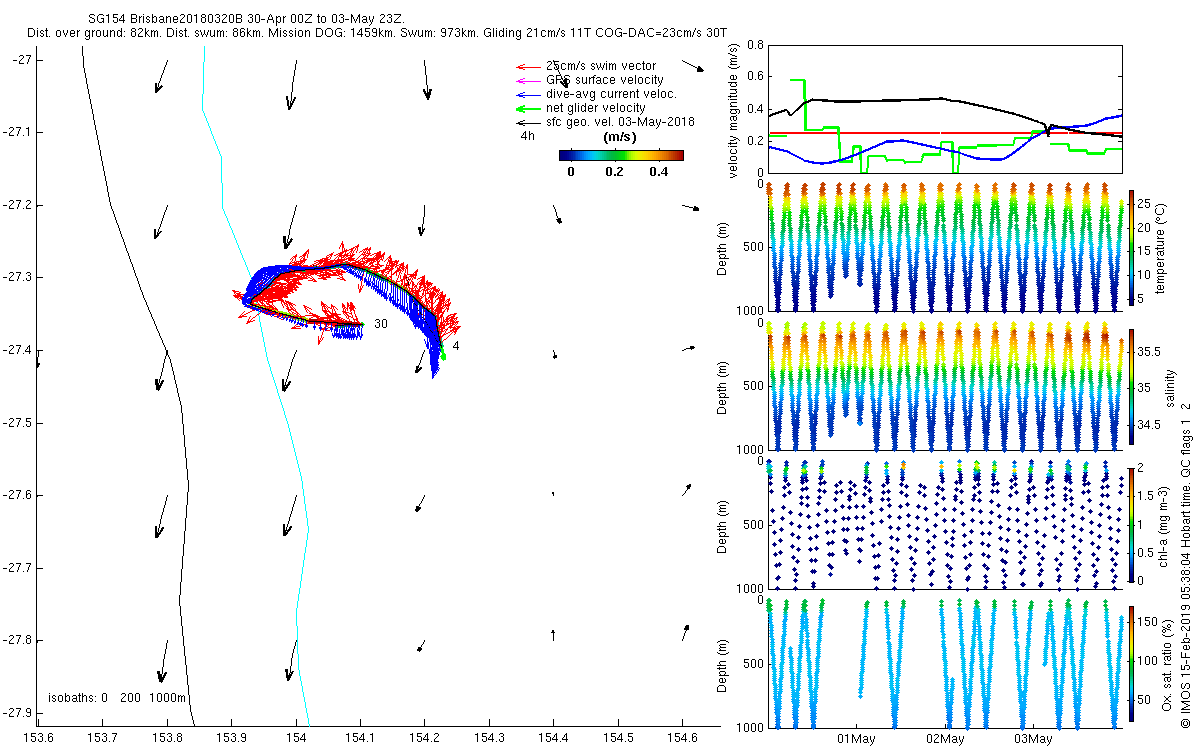Click the 01May date tick label
This screenshot has height=750, width=1200.
(857, 739)
